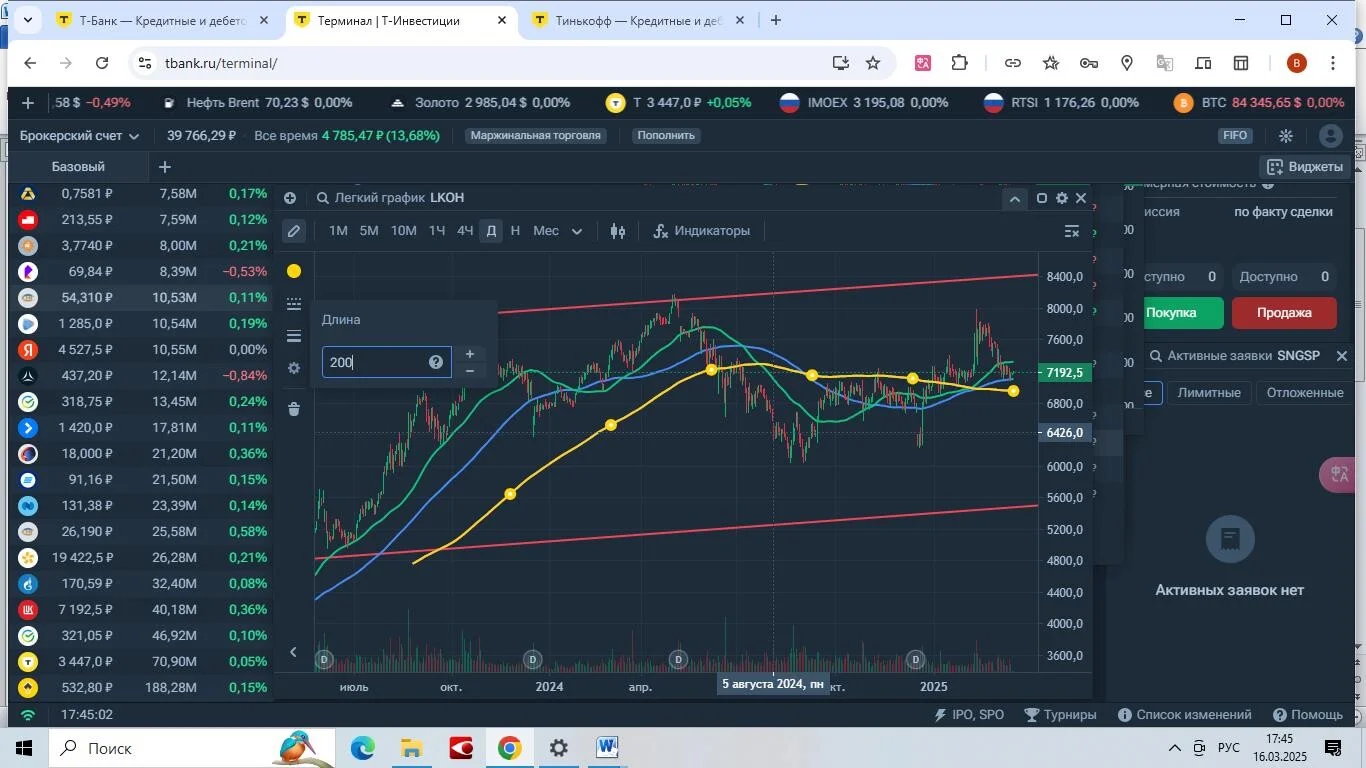The image size is (1366, 768).
Task: Select the Д daily timeframe
Action: tap(491, 231)
